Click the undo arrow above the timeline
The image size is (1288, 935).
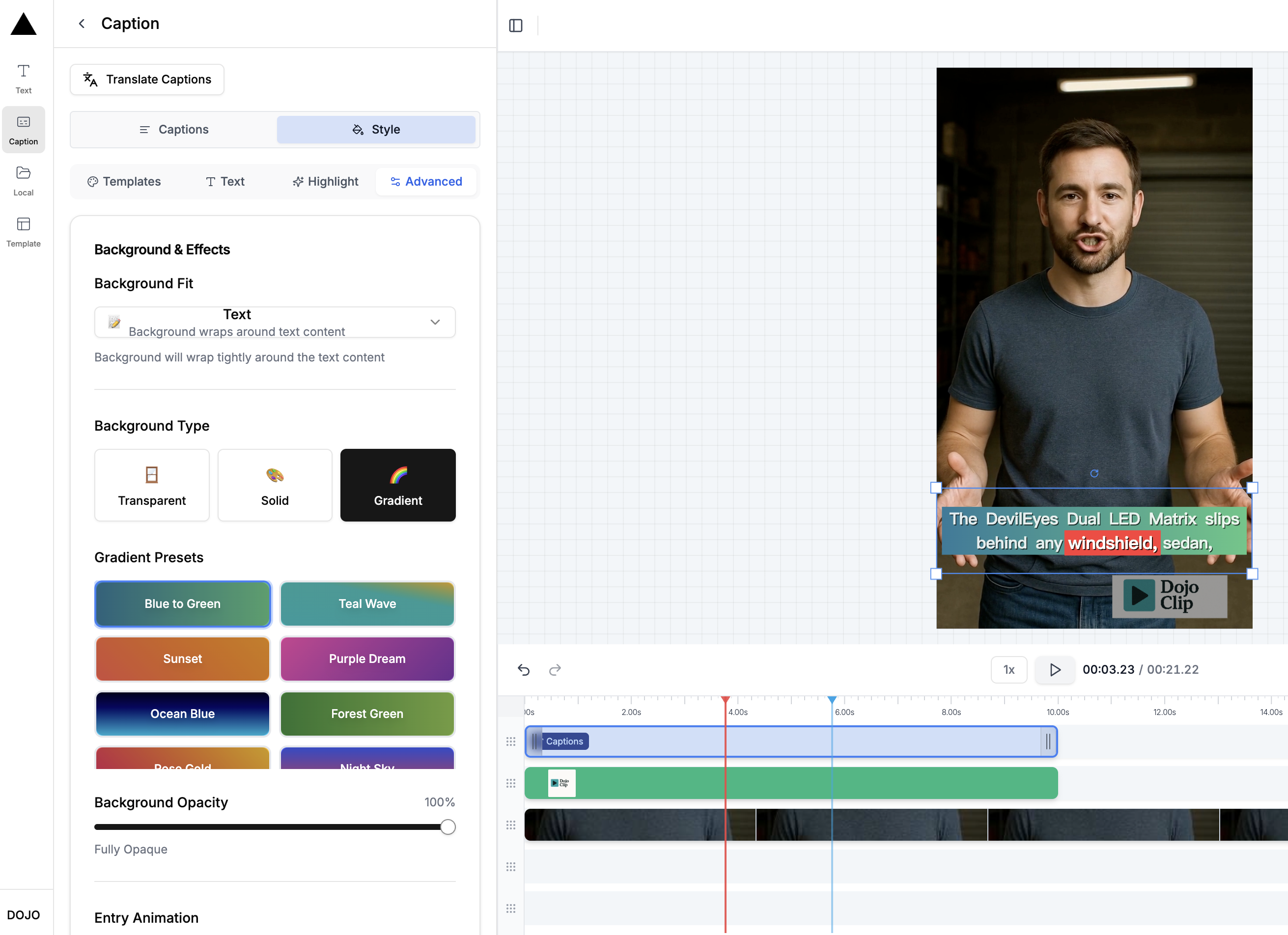pyautogui.click(x=524, y=670)
